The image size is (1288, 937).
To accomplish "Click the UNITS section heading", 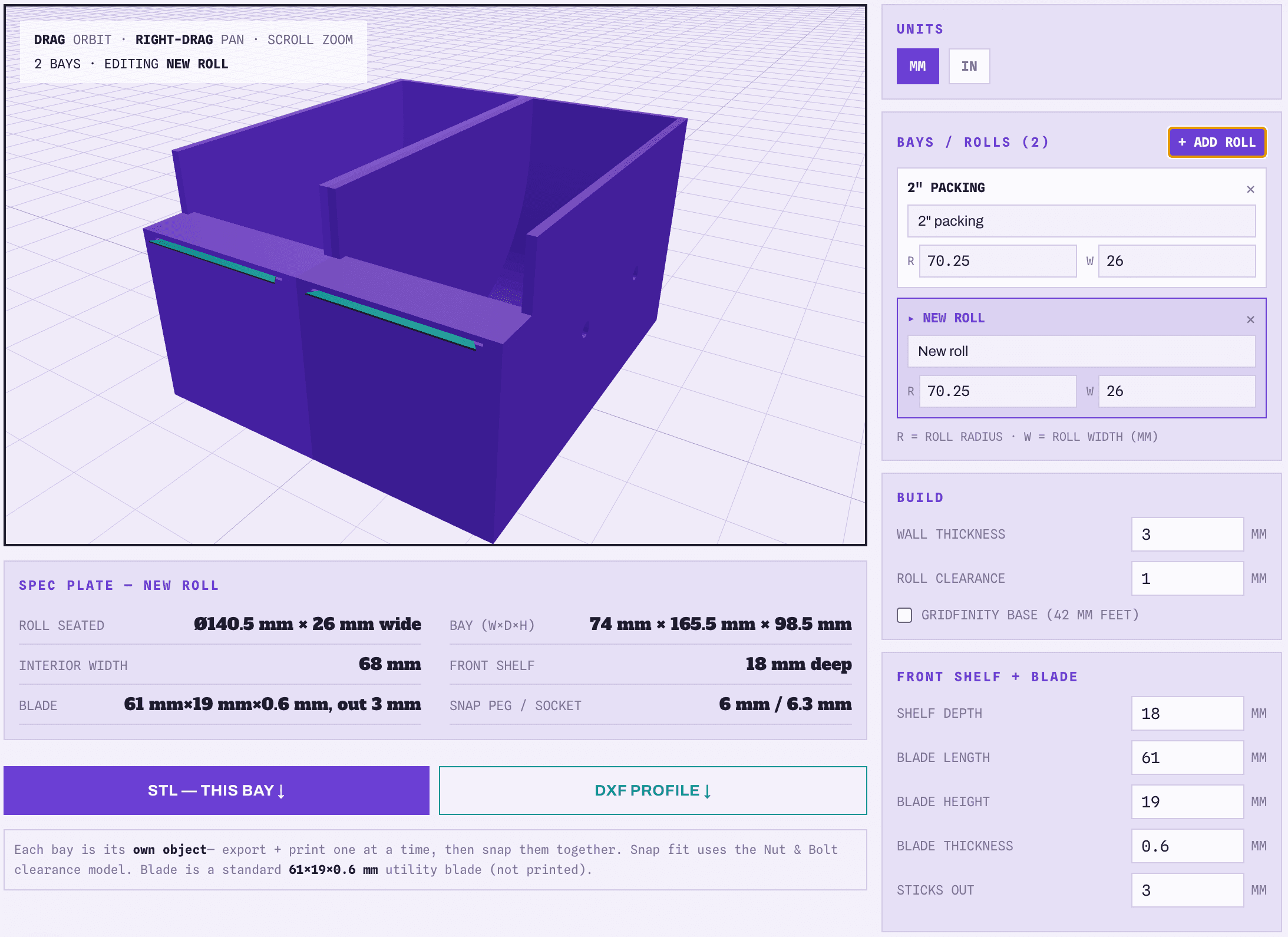I will [x=920, y=29].
